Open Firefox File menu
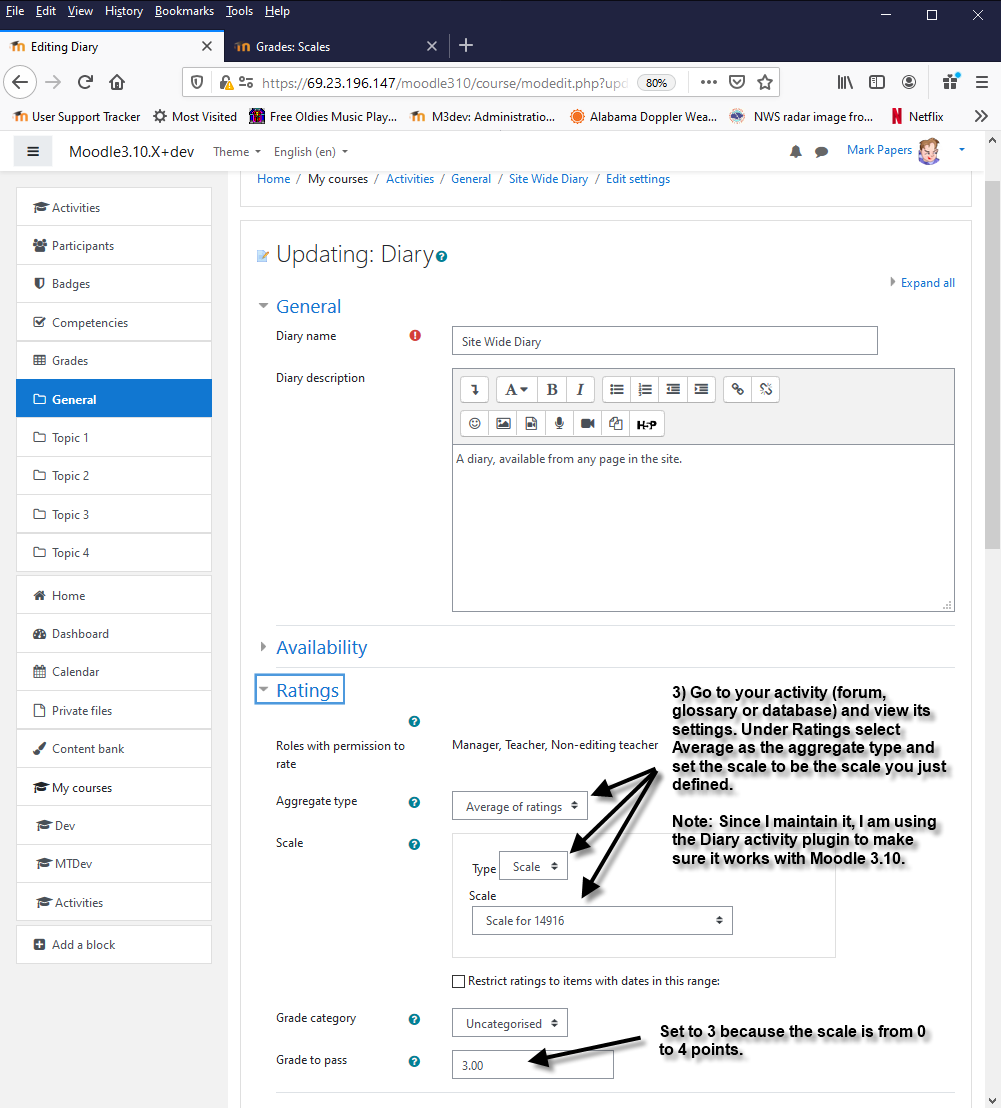 click(15, 11)
